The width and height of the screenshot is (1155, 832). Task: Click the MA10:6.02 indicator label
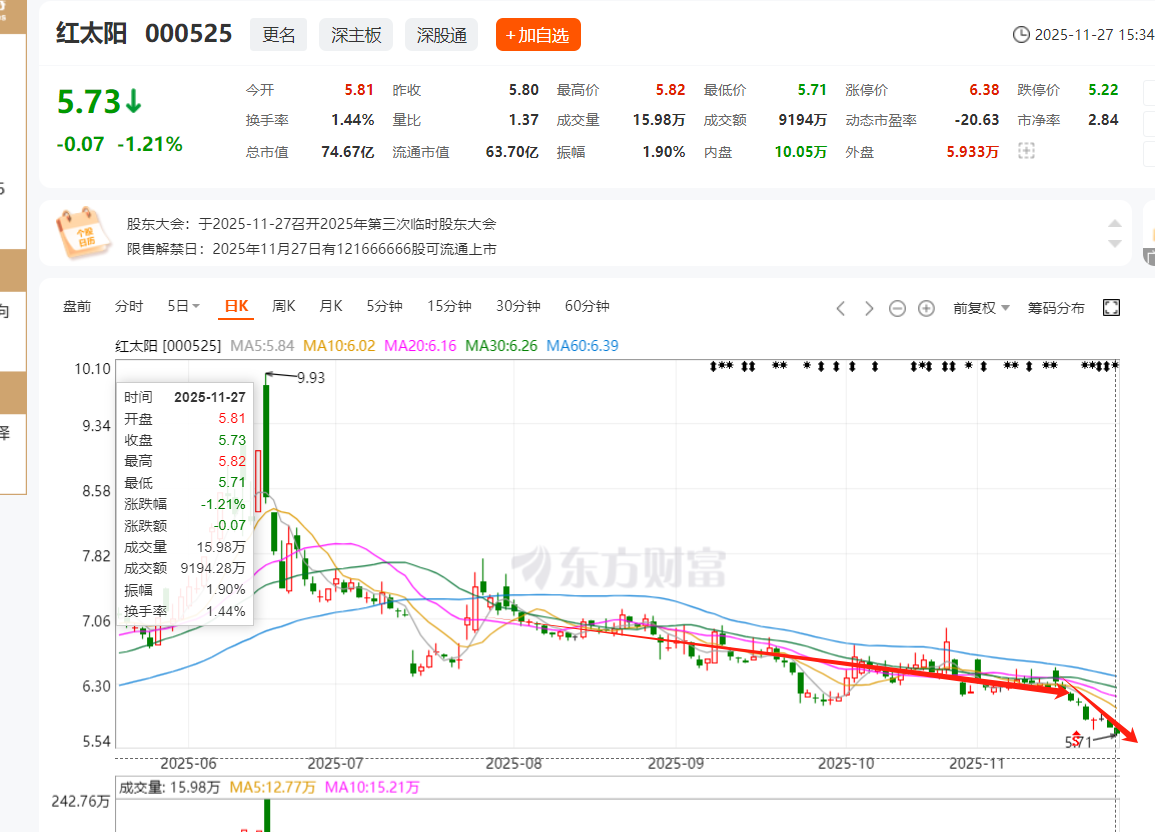[340, 345]
